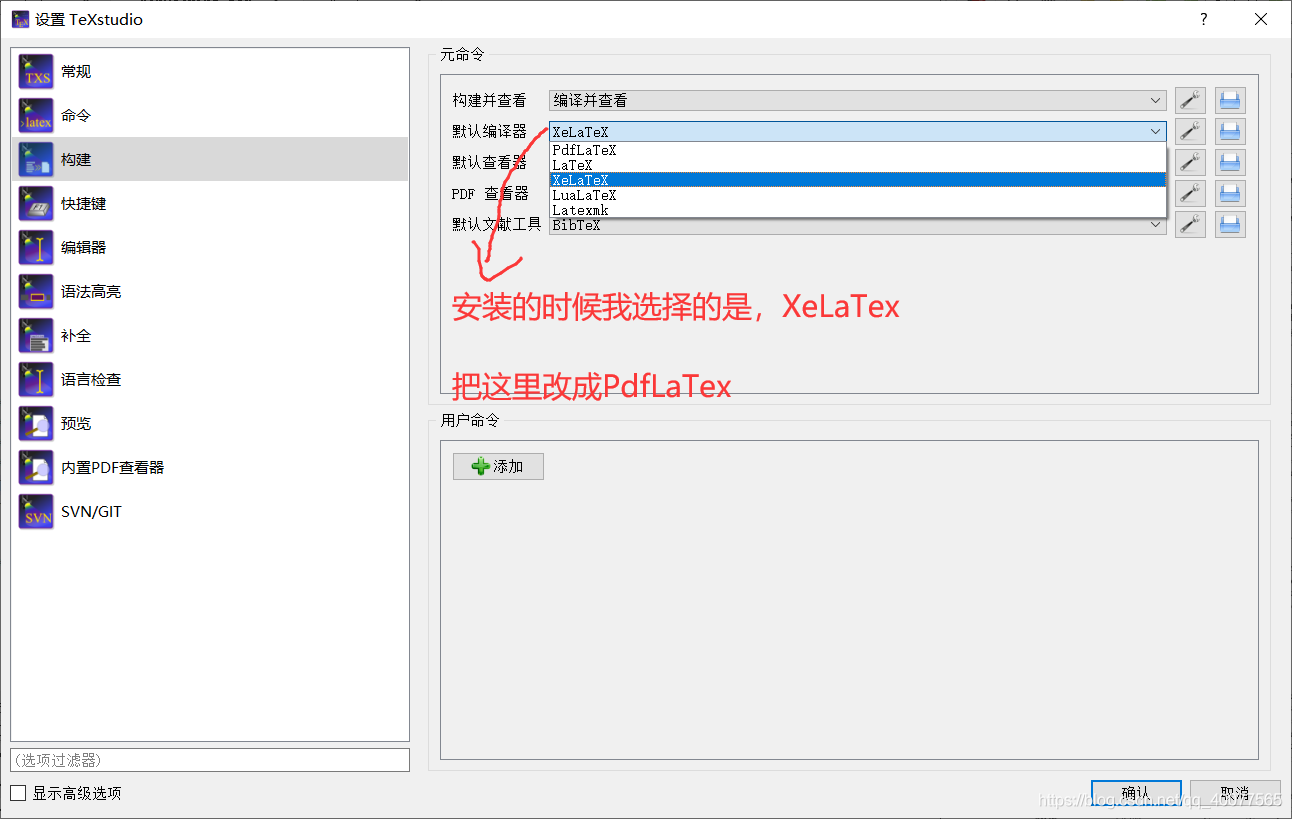Select 常规 text in category list
Viewport: 1292px width, 819px height.
(76, 72)
